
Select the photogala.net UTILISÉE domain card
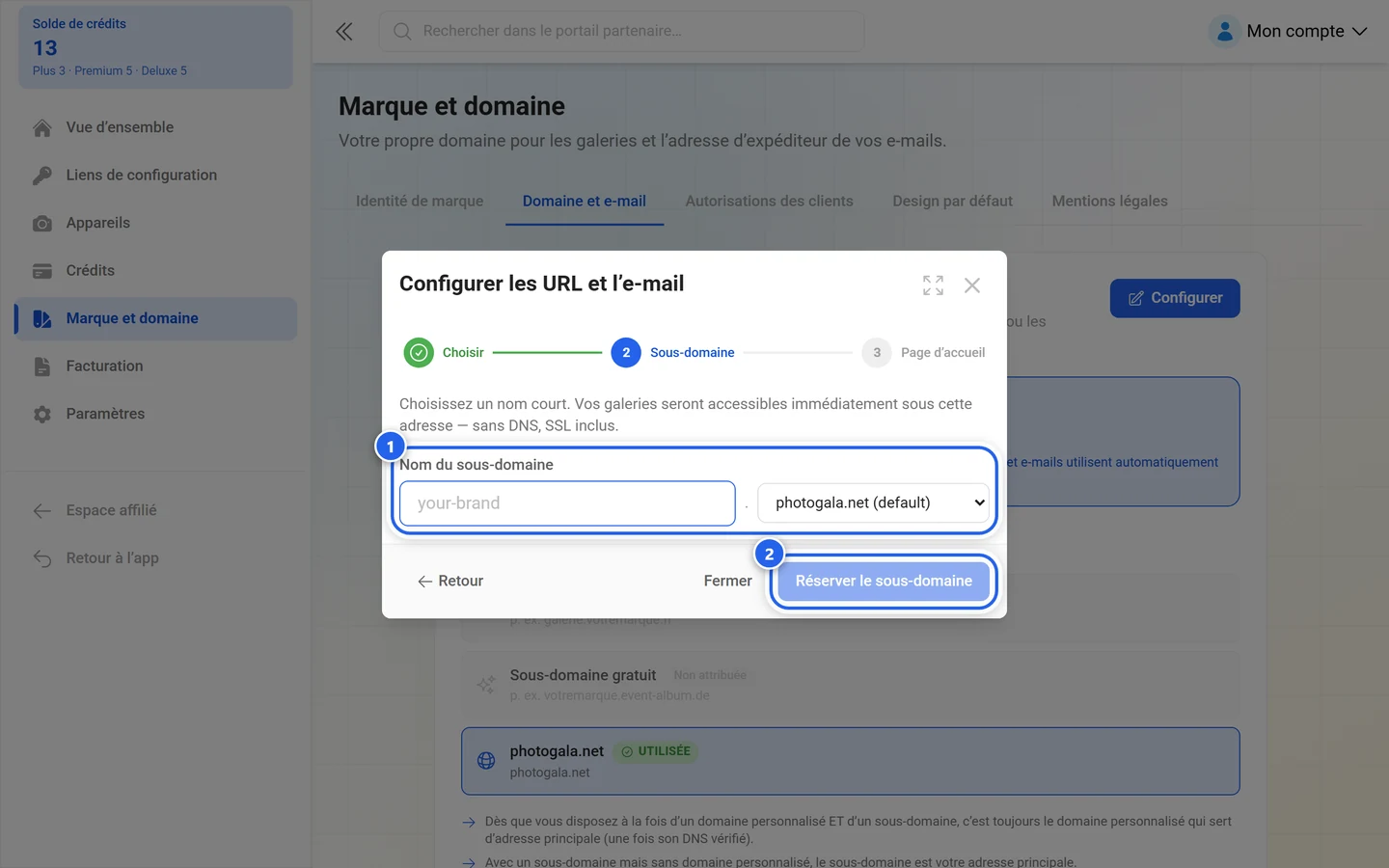pyautogui.click(x=850, y=761)
